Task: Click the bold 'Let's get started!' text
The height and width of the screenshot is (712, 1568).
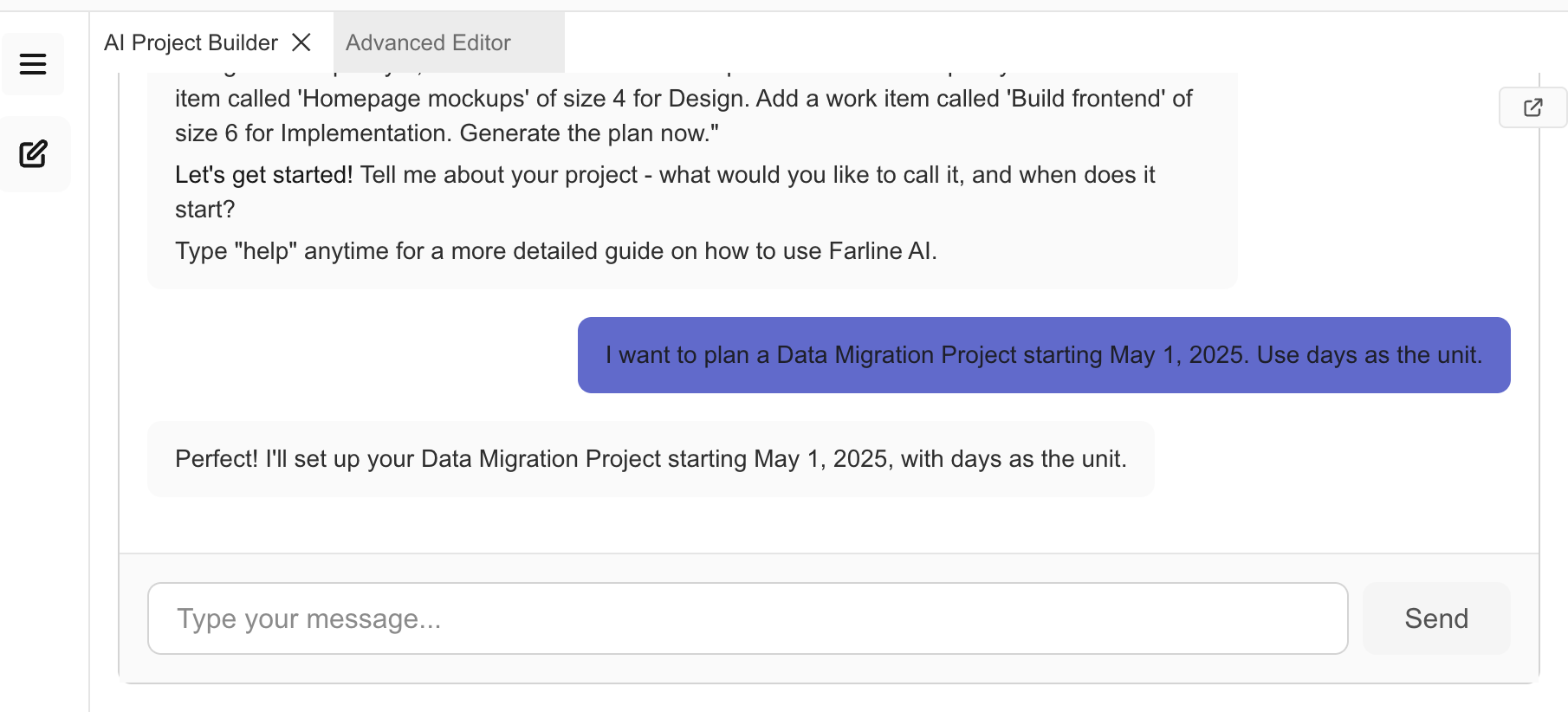Action: click(263, 175)
